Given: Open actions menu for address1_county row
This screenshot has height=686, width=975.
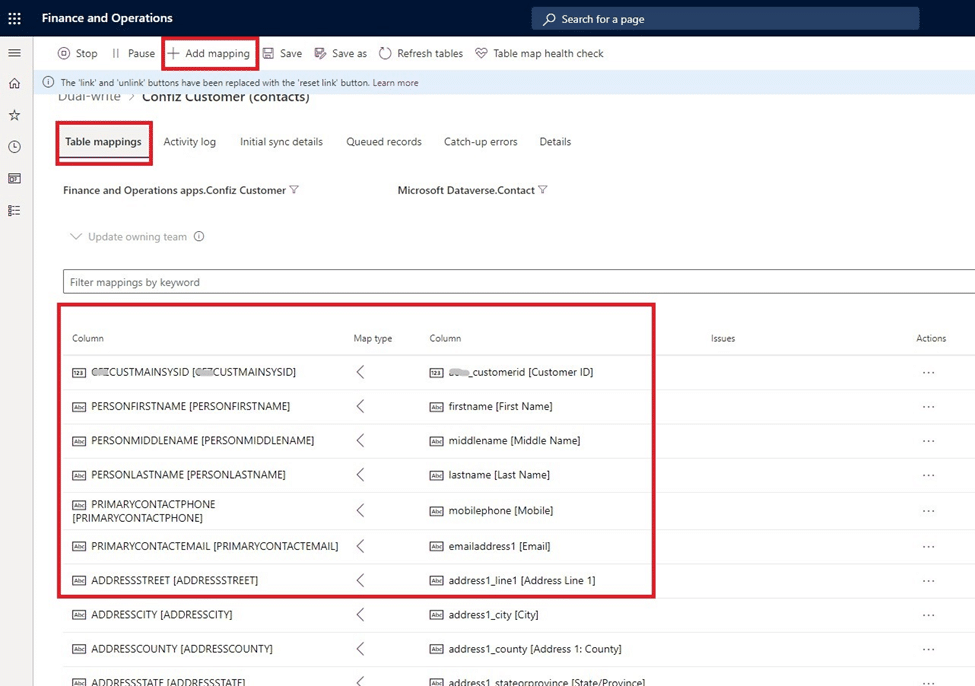Looking at the screenshot, I should click(x=928, y=649).
